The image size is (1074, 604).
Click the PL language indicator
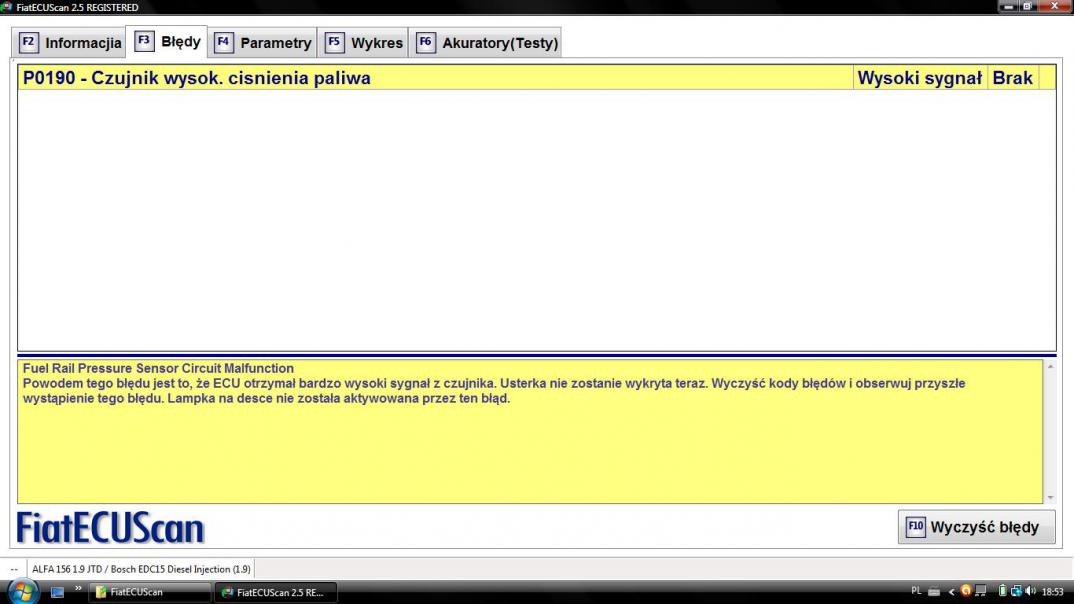916,591
